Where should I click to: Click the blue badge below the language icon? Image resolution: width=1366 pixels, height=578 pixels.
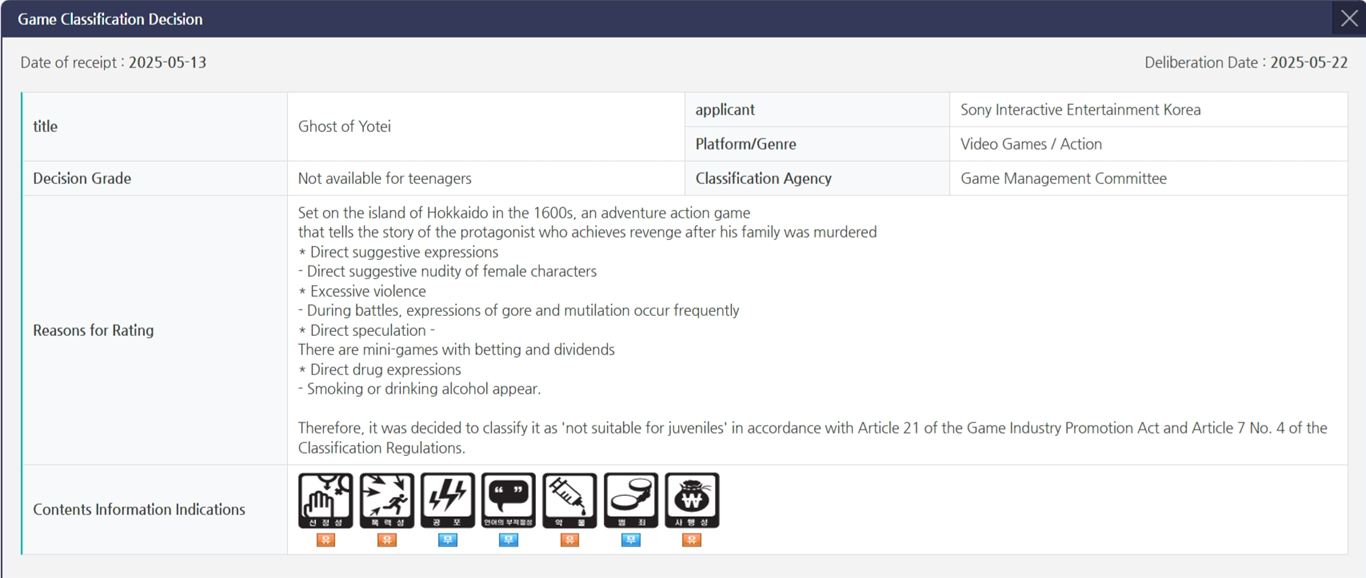pyautogui.click(x=509, y=540)
